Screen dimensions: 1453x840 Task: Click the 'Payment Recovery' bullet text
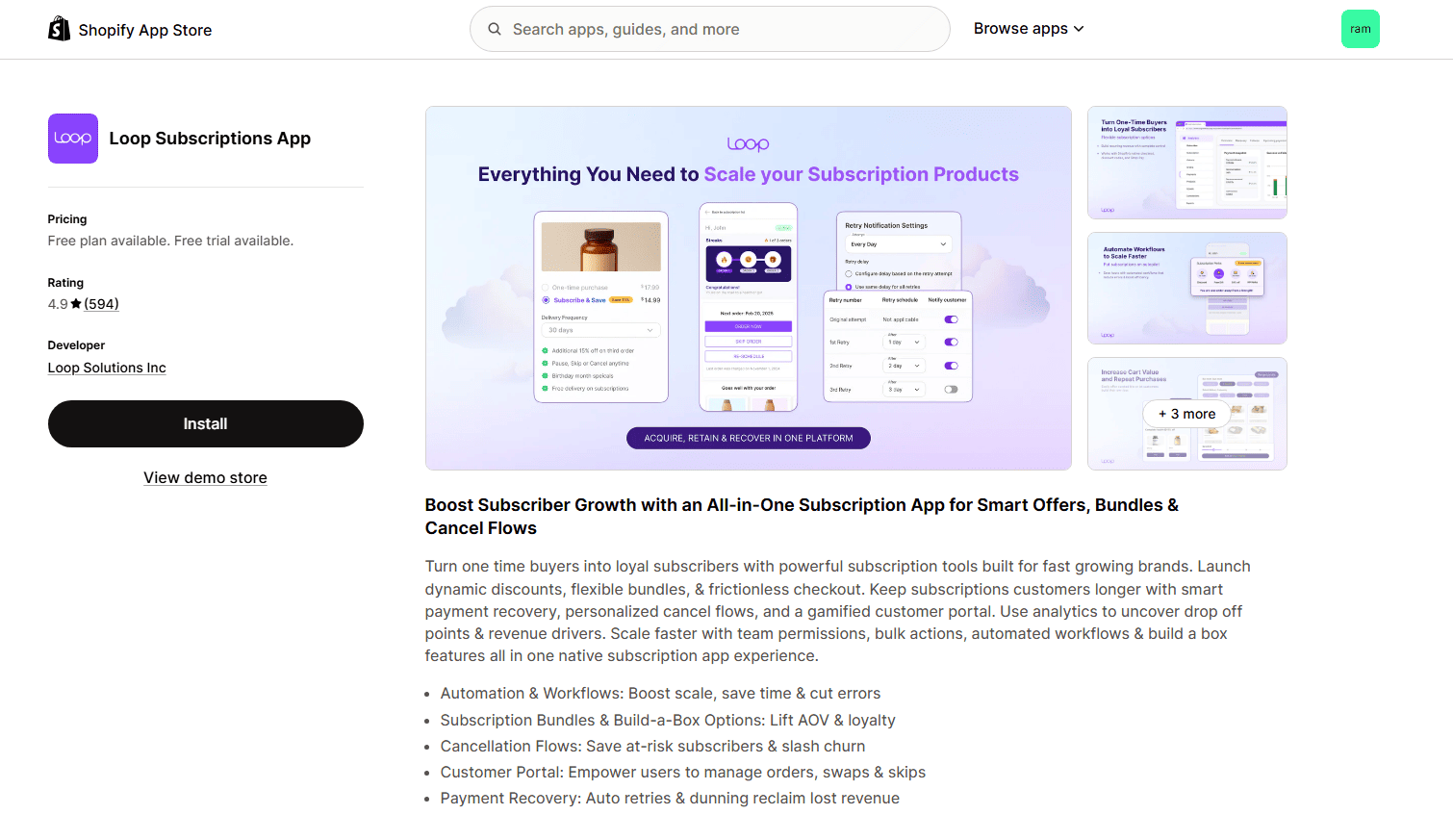(x=670, y=799)
